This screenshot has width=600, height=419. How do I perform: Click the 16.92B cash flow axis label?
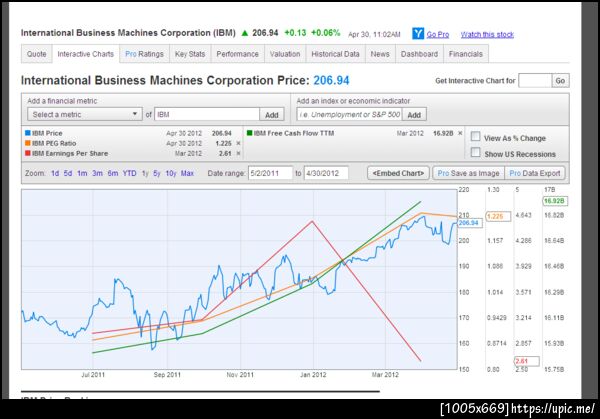click(554, 201)
